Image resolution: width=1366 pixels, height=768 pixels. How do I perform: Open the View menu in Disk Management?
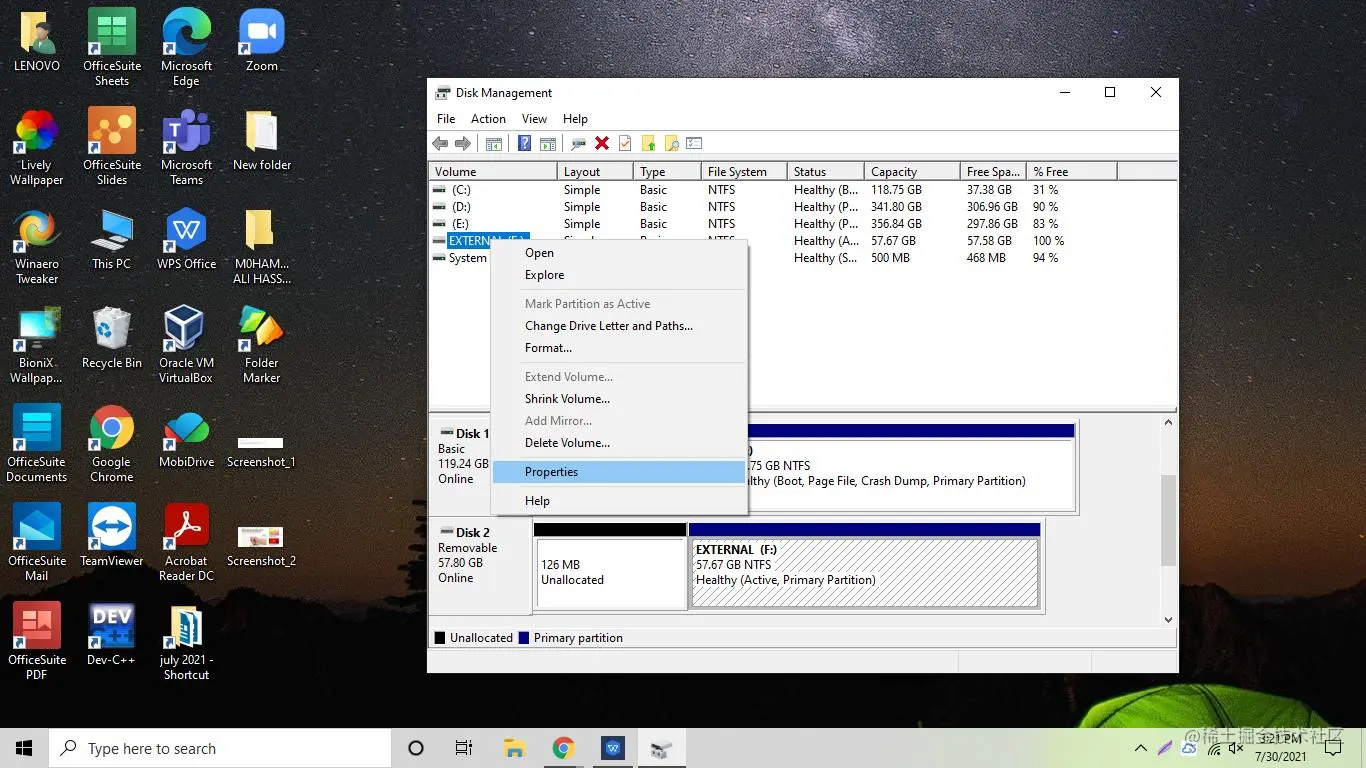(534, 118)
